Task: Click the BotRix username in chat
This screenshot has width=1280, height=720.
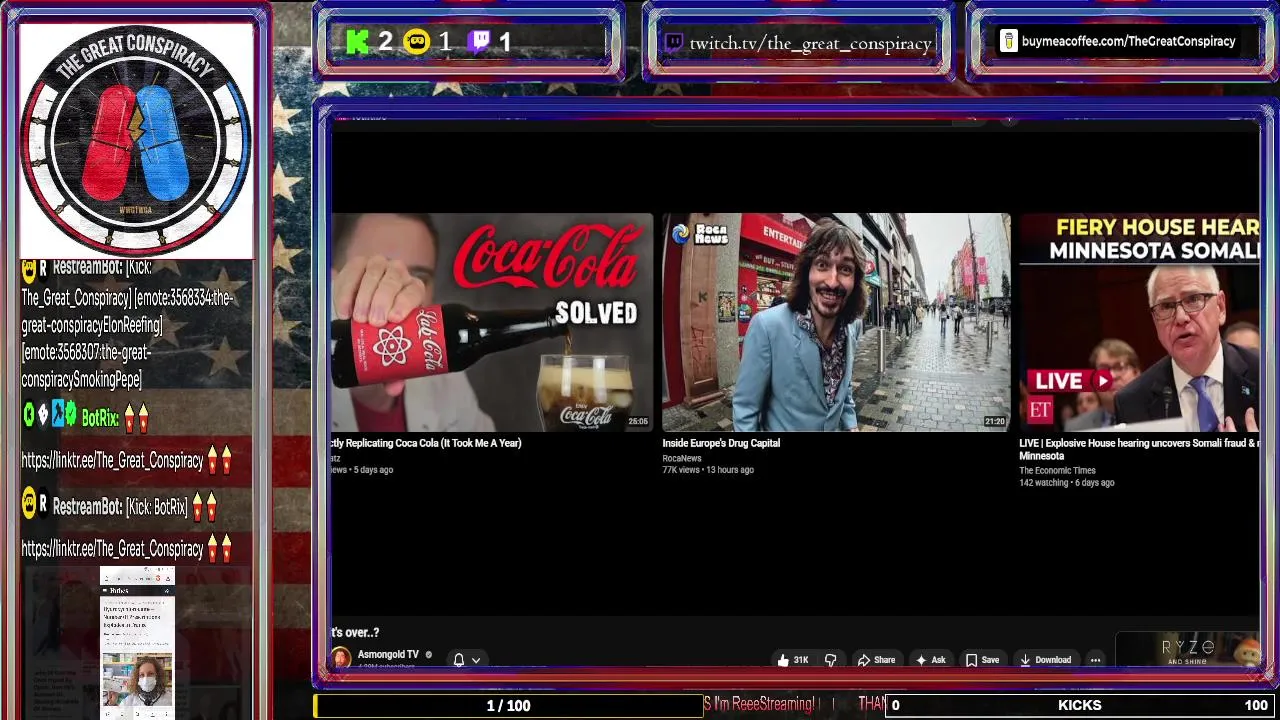Action: point(100,419)
